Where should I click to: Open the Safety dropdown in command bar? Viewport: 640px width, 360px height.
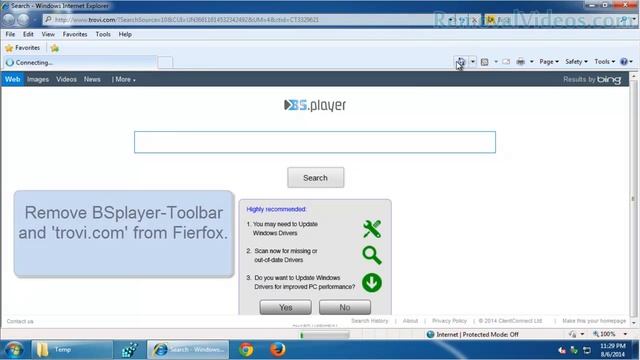[576, 62]
